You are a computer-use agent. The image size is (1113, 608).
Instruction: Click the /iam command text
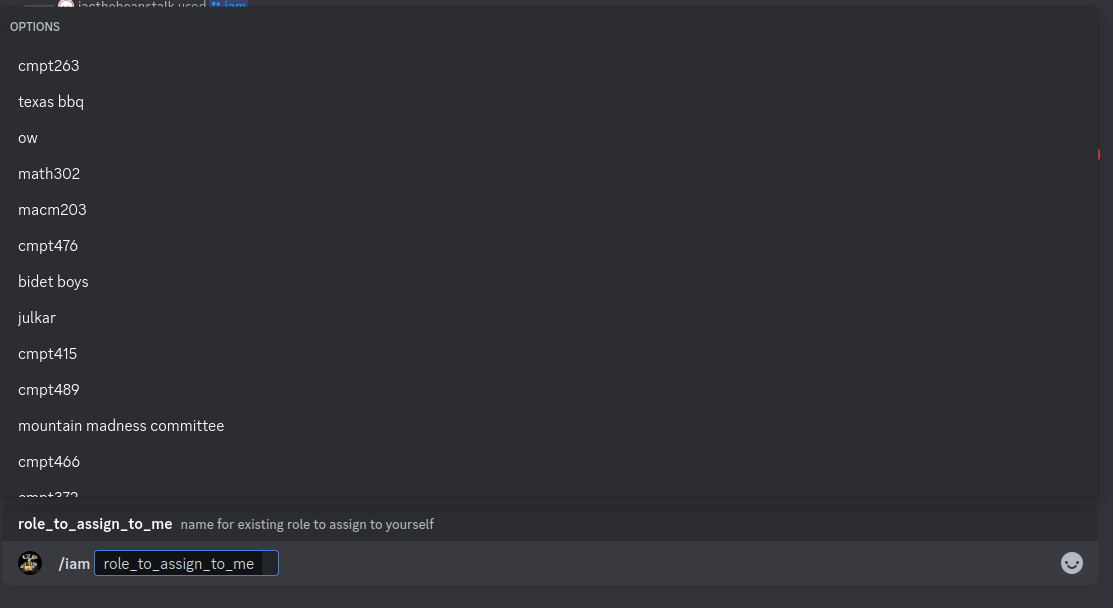click(x=74, y=564)
